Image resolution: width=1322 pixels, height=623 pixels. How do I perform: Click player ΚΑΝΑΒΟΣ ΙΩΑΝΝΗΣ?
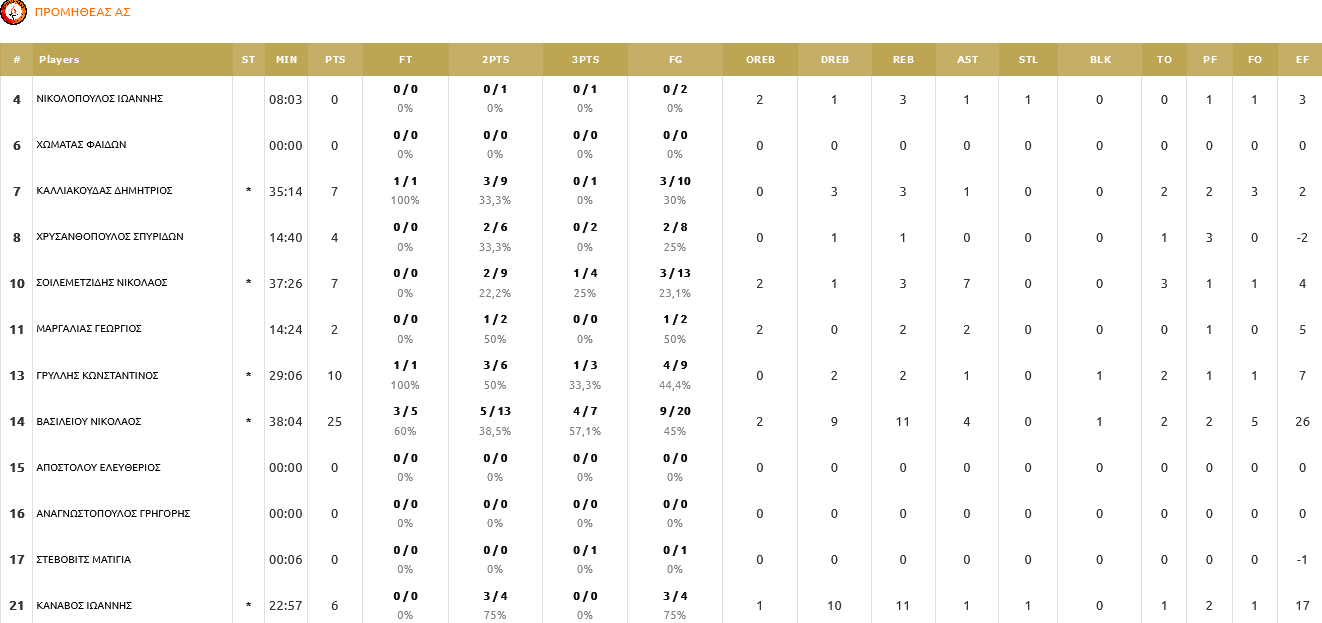tap(84, 606)
